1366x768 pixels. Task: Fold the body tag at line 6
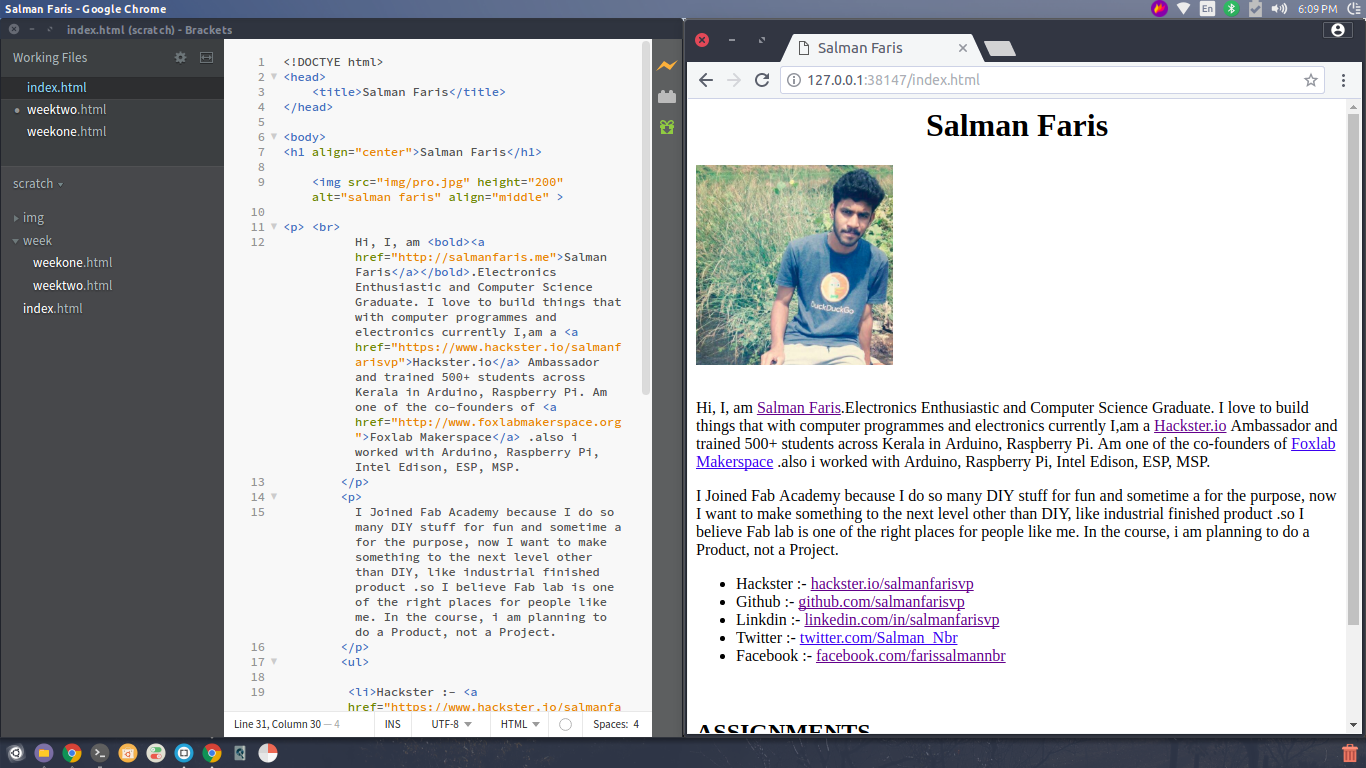[x=274, y=137]
